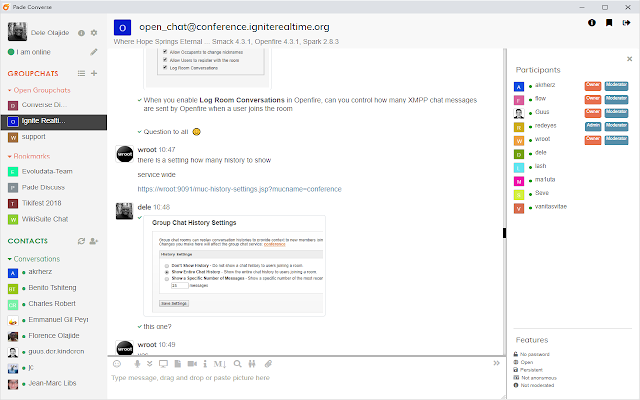Open chat with Jean-Marc Libs
The width and height of the screenshot is (640, 400).
[x=53, y=383]
